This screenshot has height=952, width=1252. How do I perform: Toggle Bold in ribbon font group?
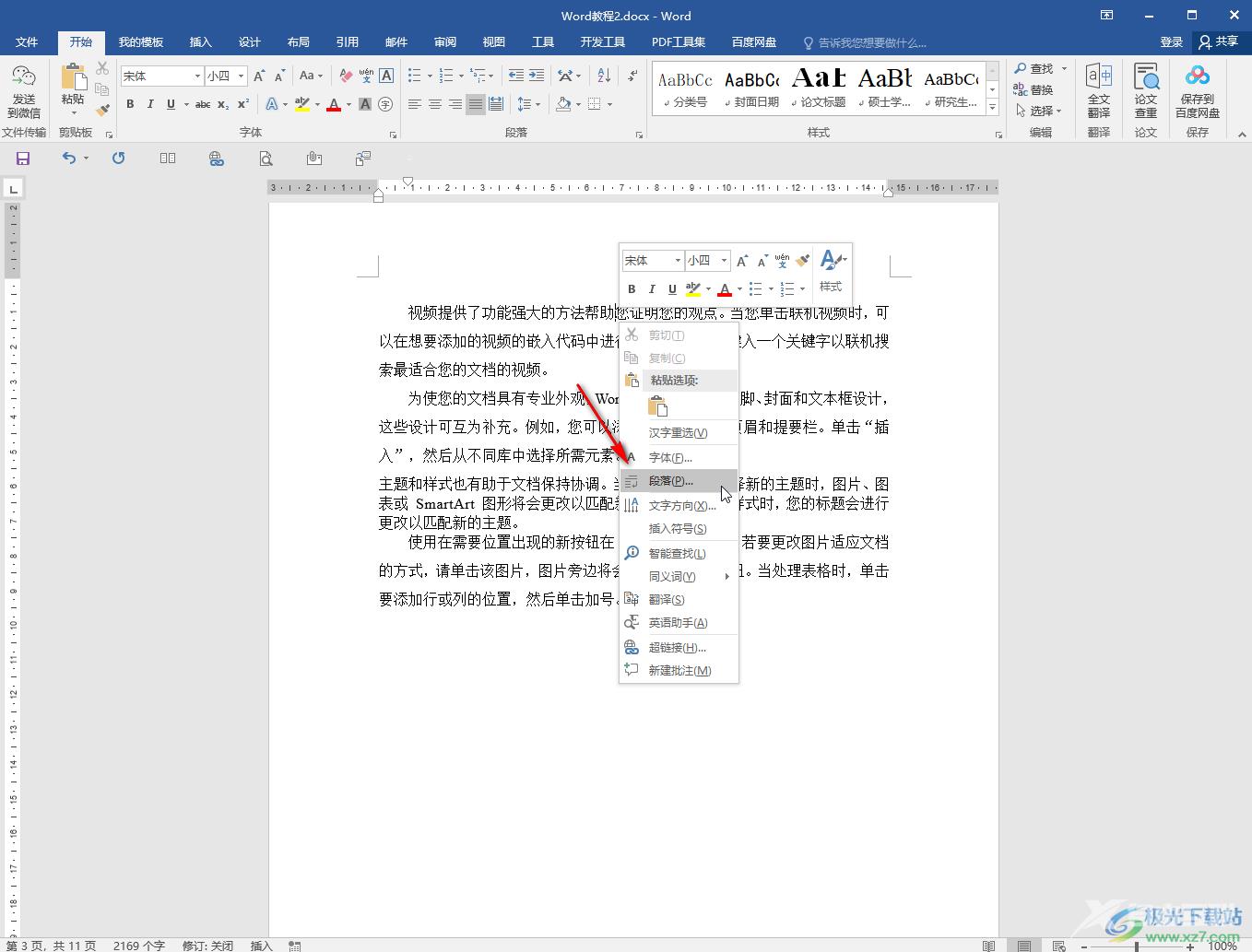130,105
